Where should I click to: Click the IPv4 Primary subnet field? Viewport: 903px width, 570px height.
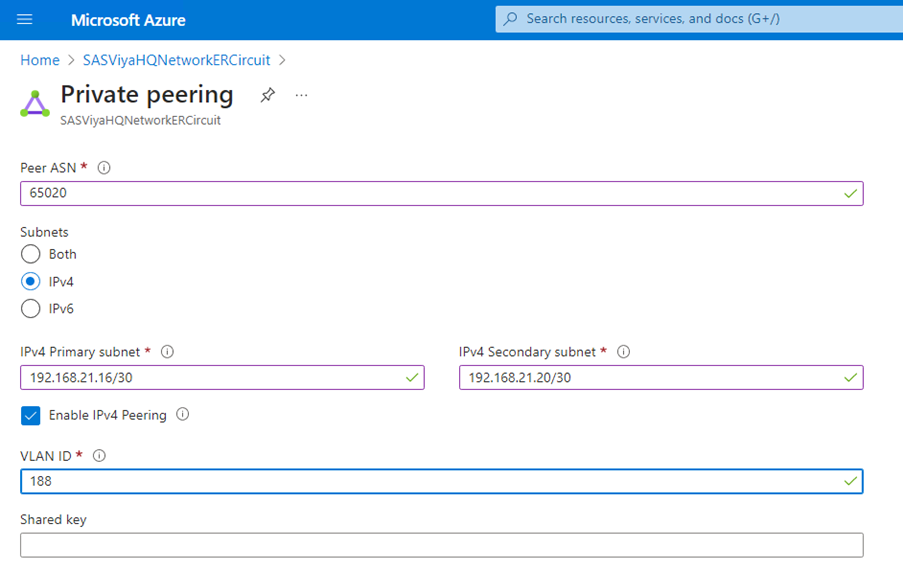tap(210, 377)
